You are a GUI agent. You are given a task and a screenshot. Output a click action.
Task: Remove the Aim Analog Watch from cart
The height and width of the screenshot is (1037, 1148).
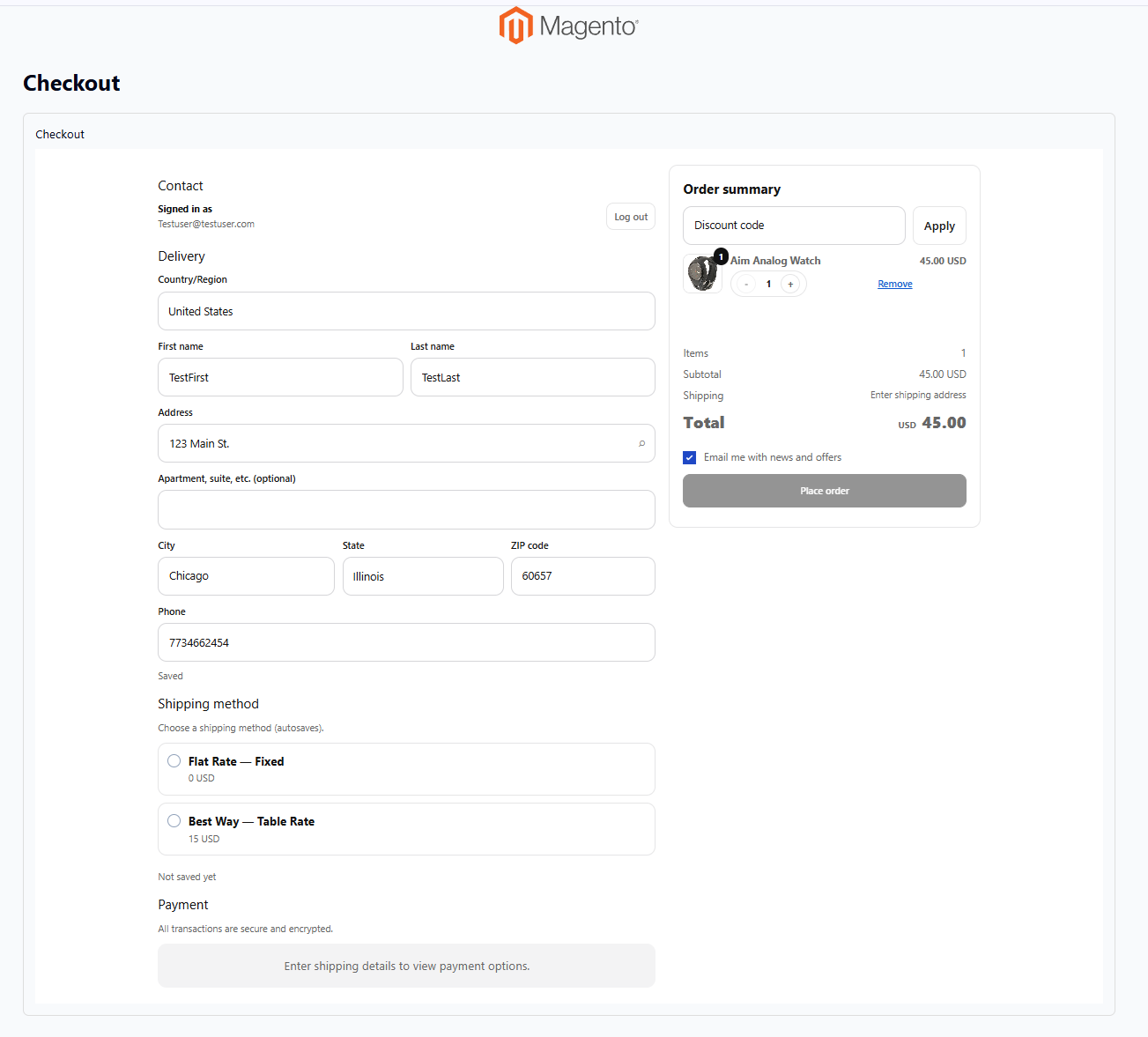[894, 283]
